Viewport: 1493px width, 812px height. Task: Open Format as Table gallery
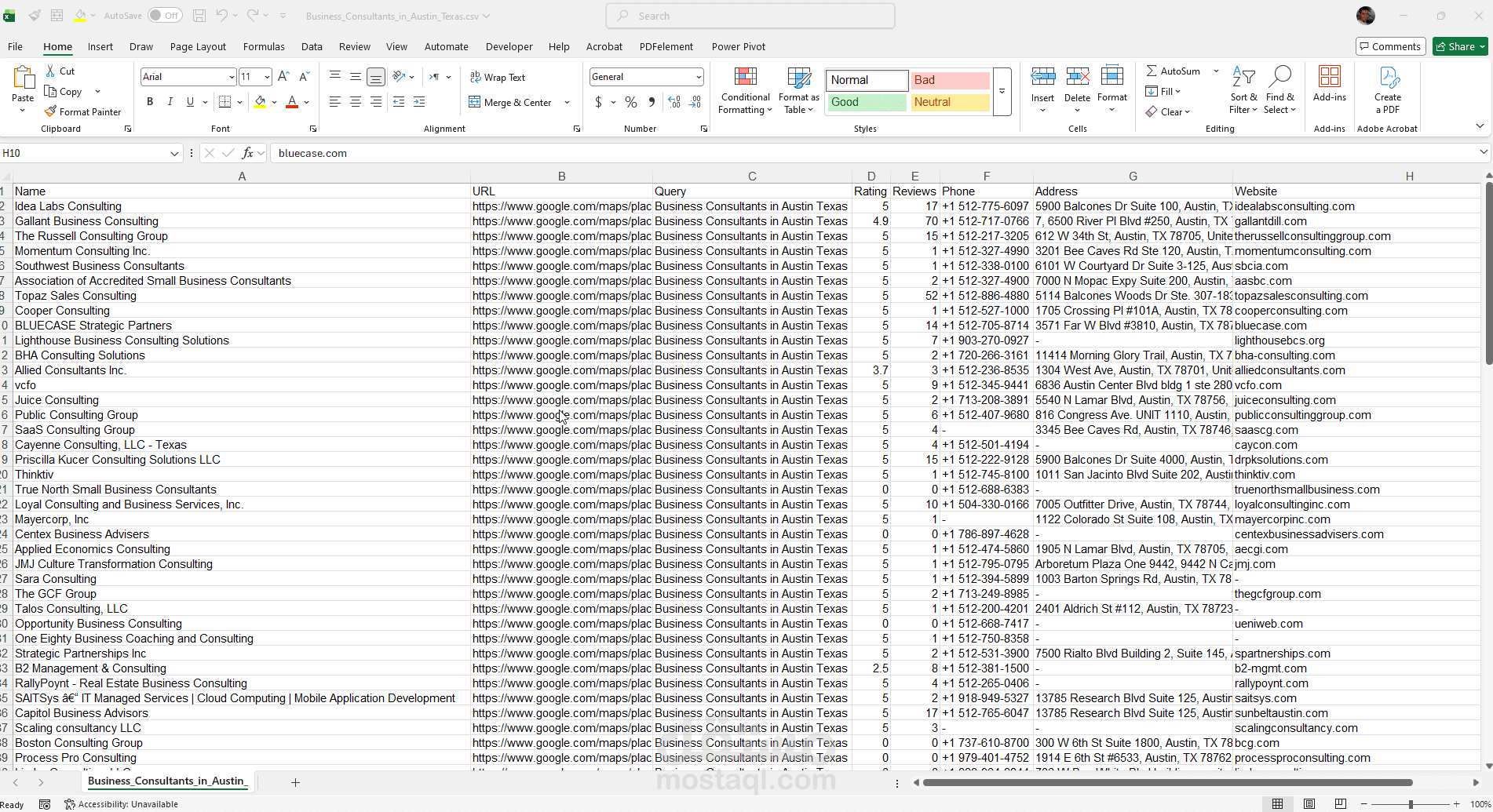pos(799,91)
